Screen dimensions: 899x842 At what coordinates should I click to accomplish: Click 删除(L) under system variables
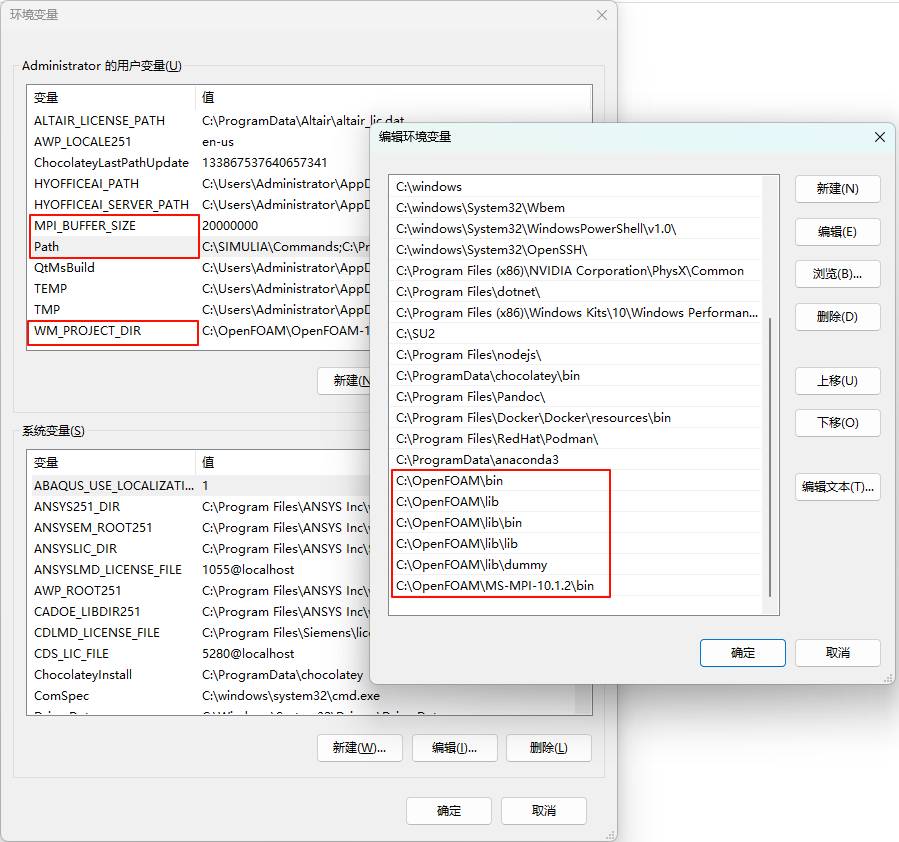tap(549, 748)
